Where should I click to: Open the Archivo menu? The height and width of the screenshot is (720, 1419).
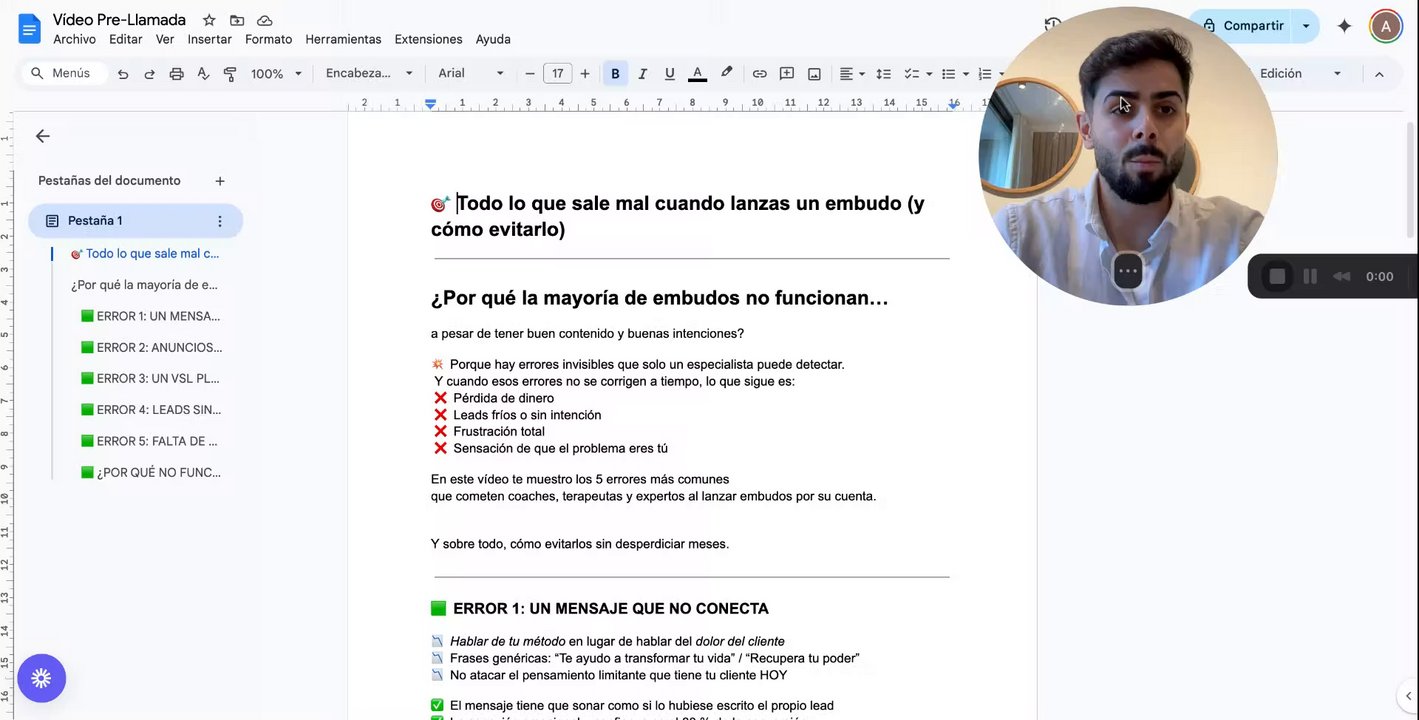[x=74, y=40]
